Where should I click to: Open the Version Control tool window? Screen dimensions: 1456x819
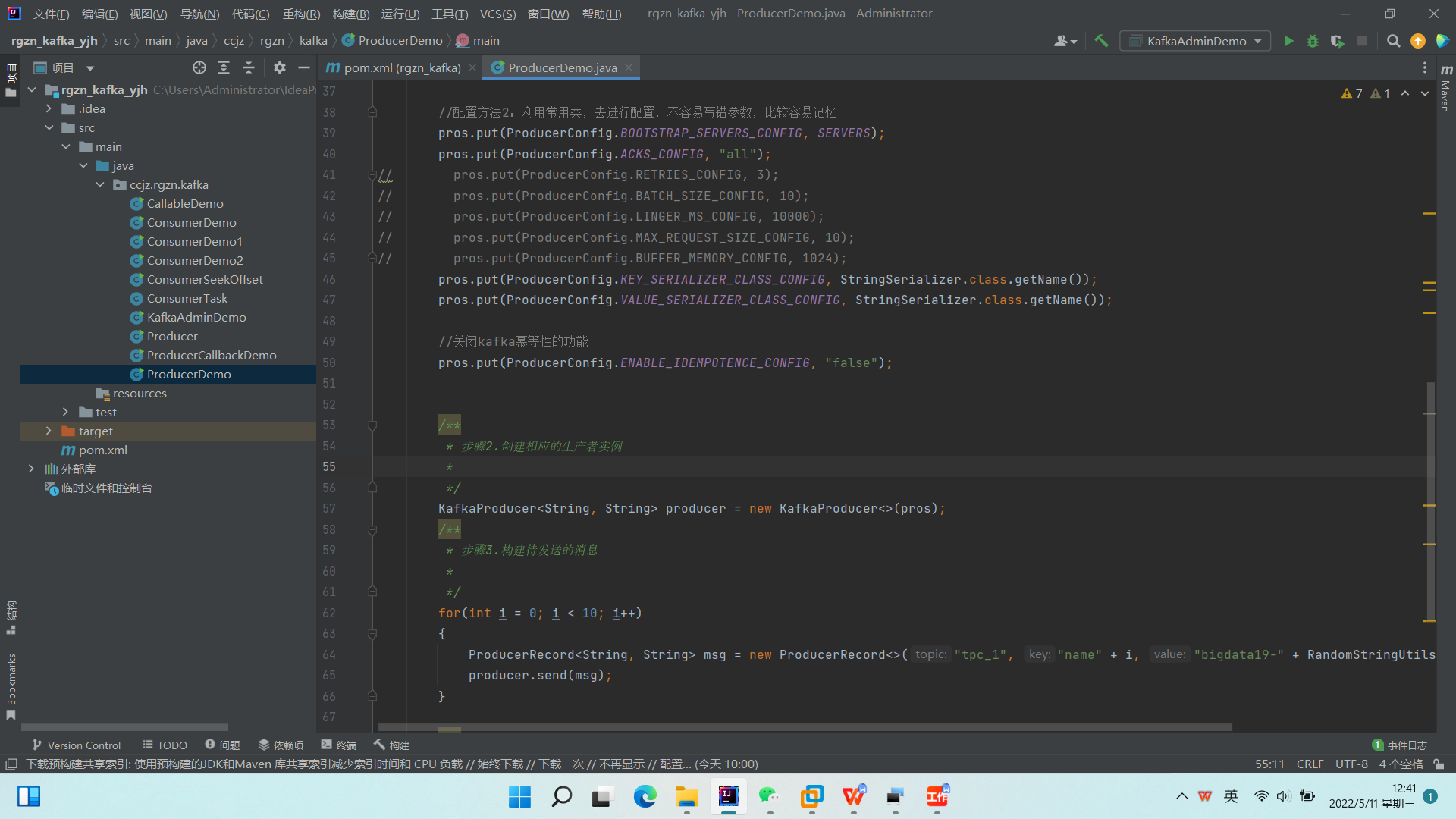point(76,745)
